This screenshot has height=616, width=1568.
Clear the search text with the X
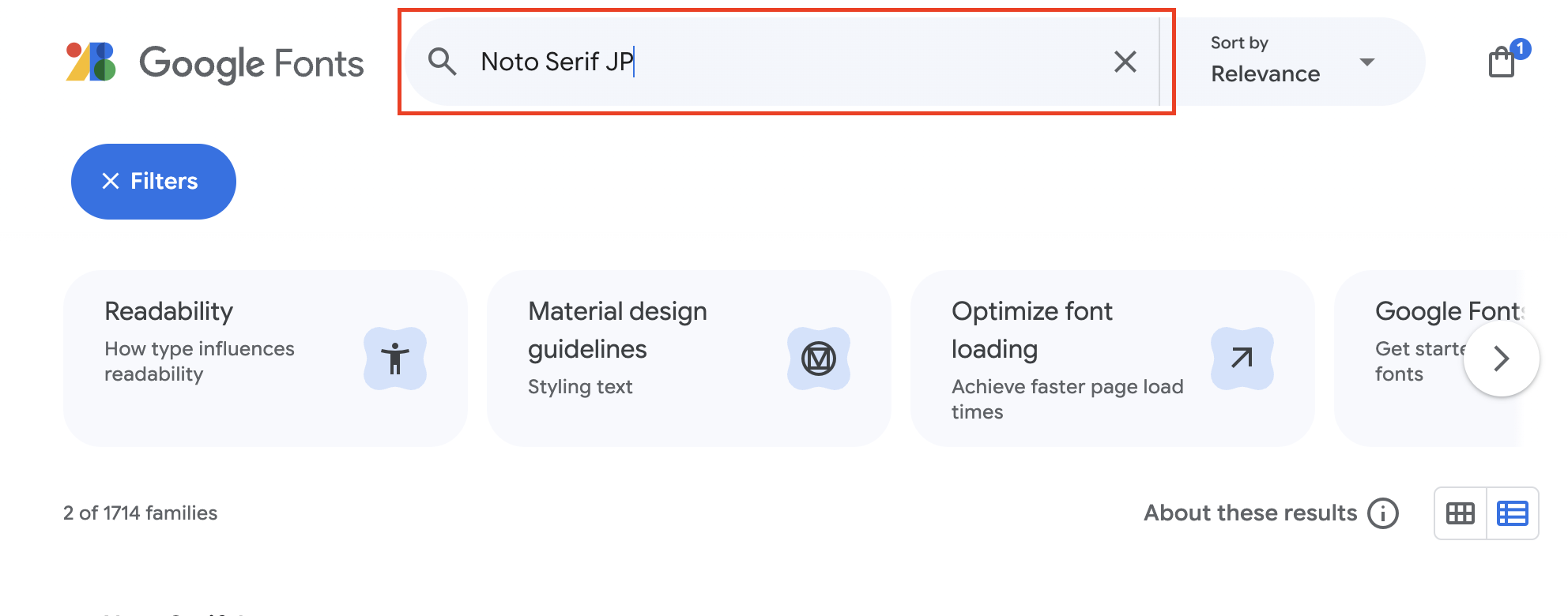[x=1125, y=62]
